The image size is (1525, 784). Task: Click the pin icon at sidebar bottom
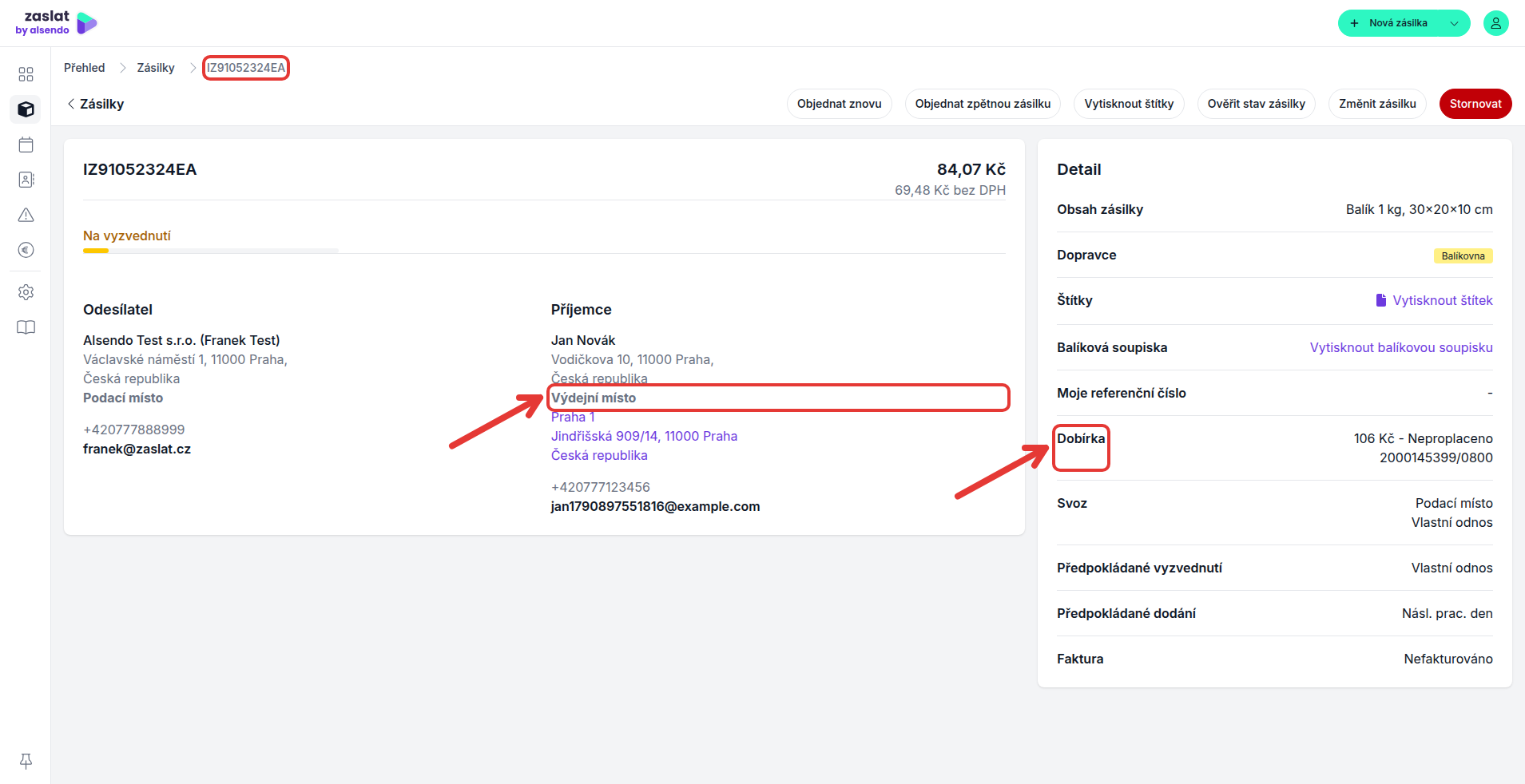click(x=26, y=761)
